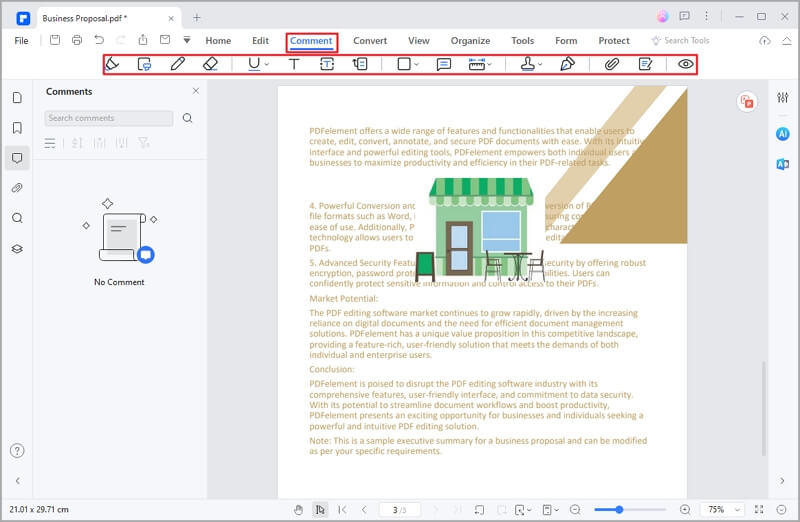This screenshot has height=522, width=800.
Task: Select the Pencil drawing tool
Action: click(178, 64)
